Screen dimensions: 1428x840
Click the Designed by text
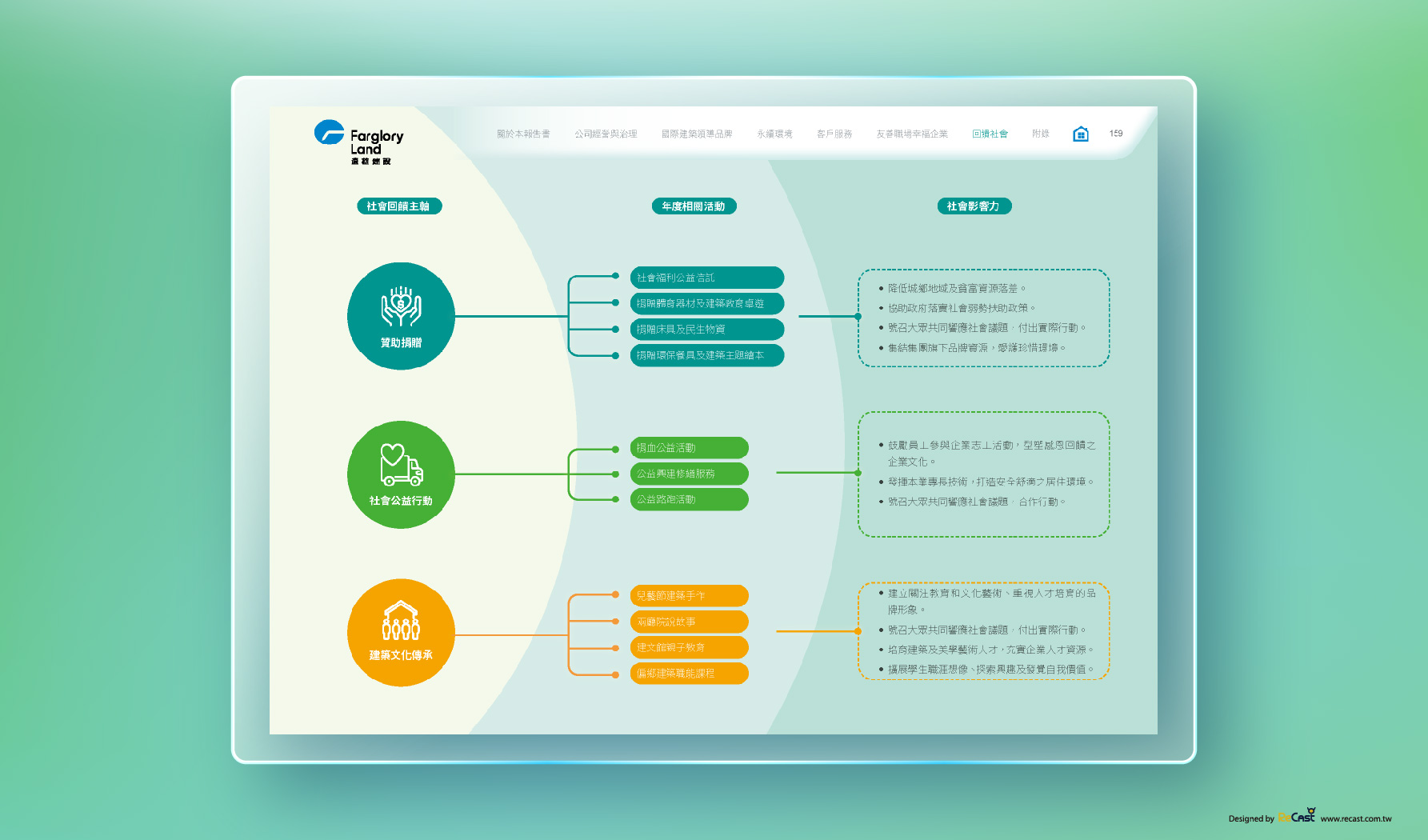(x=1251, y=818)
